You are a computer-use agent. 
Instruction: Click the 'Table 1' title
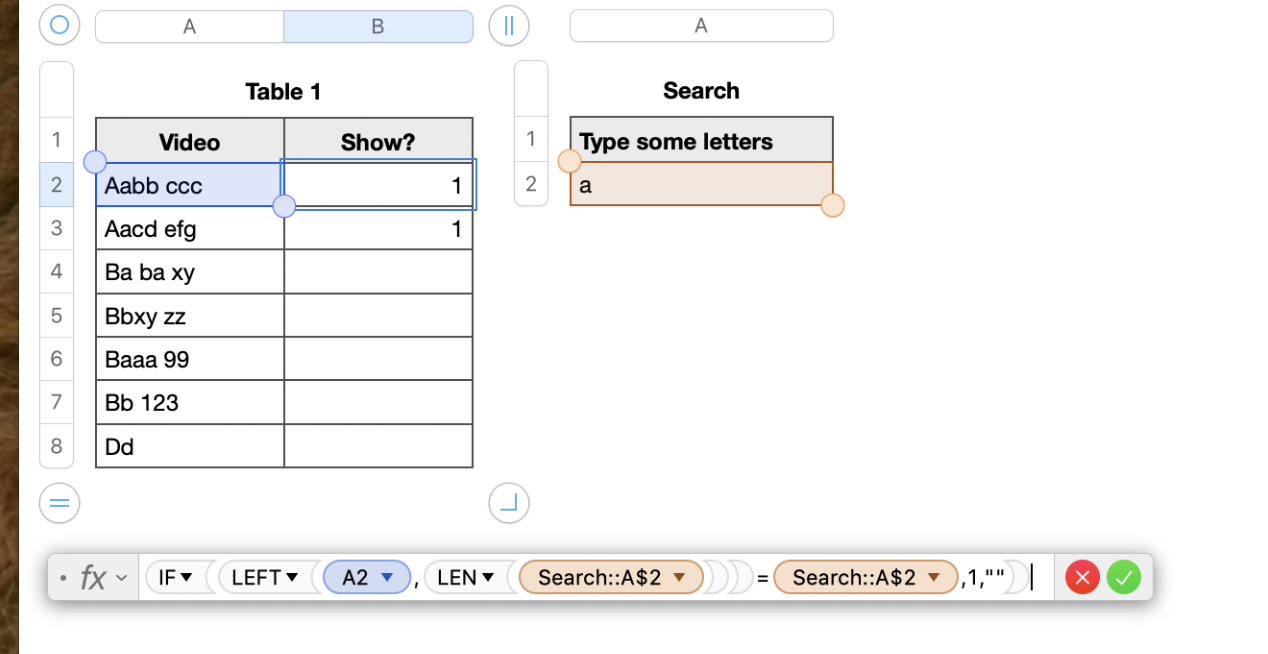pos(283,92)
